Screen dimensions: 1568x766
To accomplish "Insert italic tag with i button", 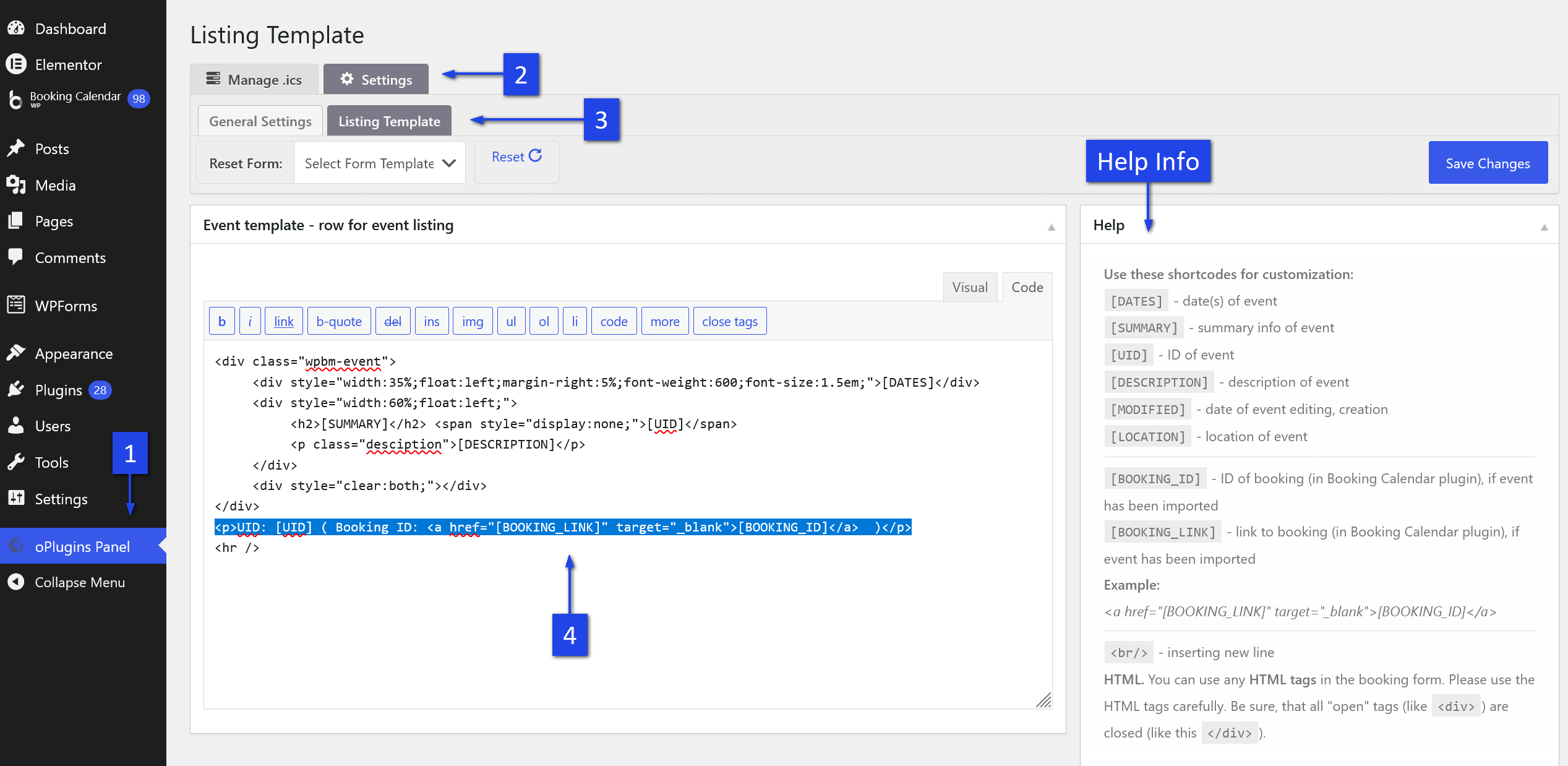I will [250, 321].
